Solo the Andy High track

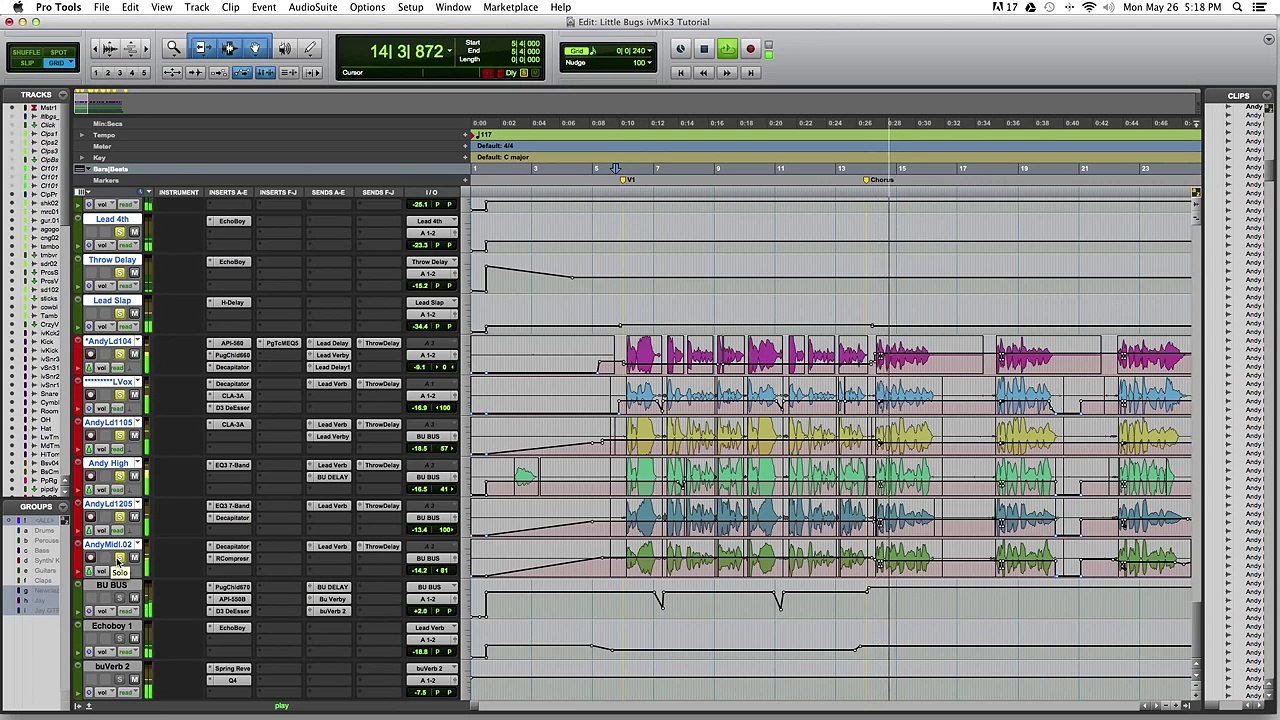[120, 476]
